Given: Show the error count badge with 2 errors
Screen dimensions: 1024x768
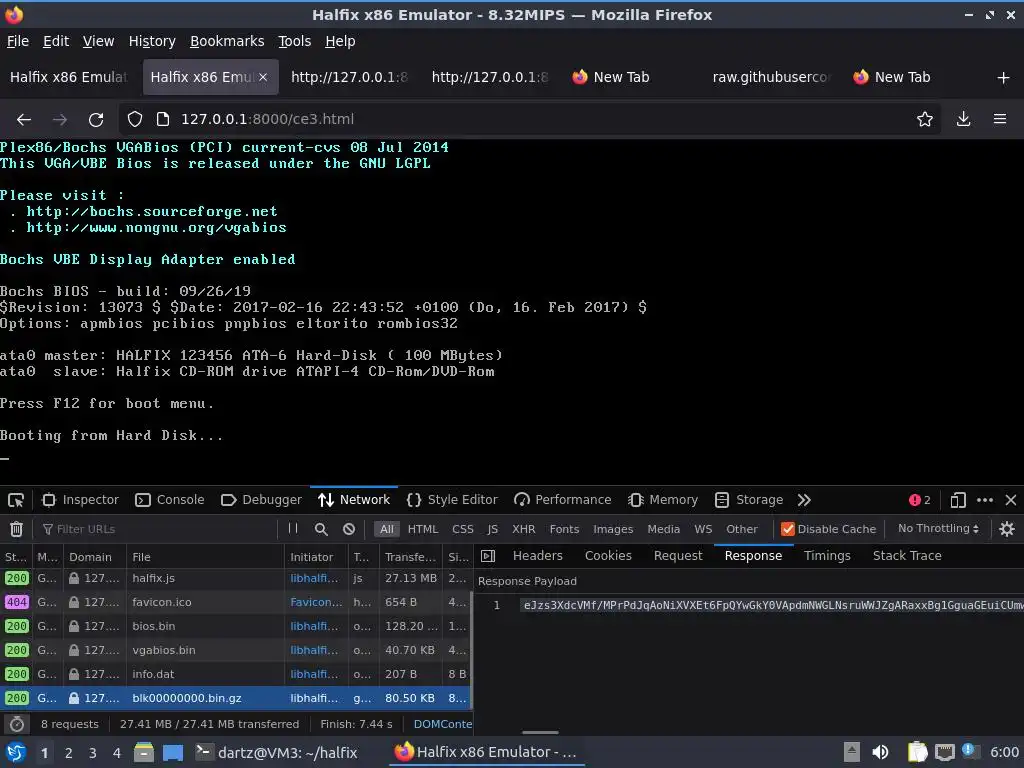Looking at the screenshot, I should (x=919, y=500).
